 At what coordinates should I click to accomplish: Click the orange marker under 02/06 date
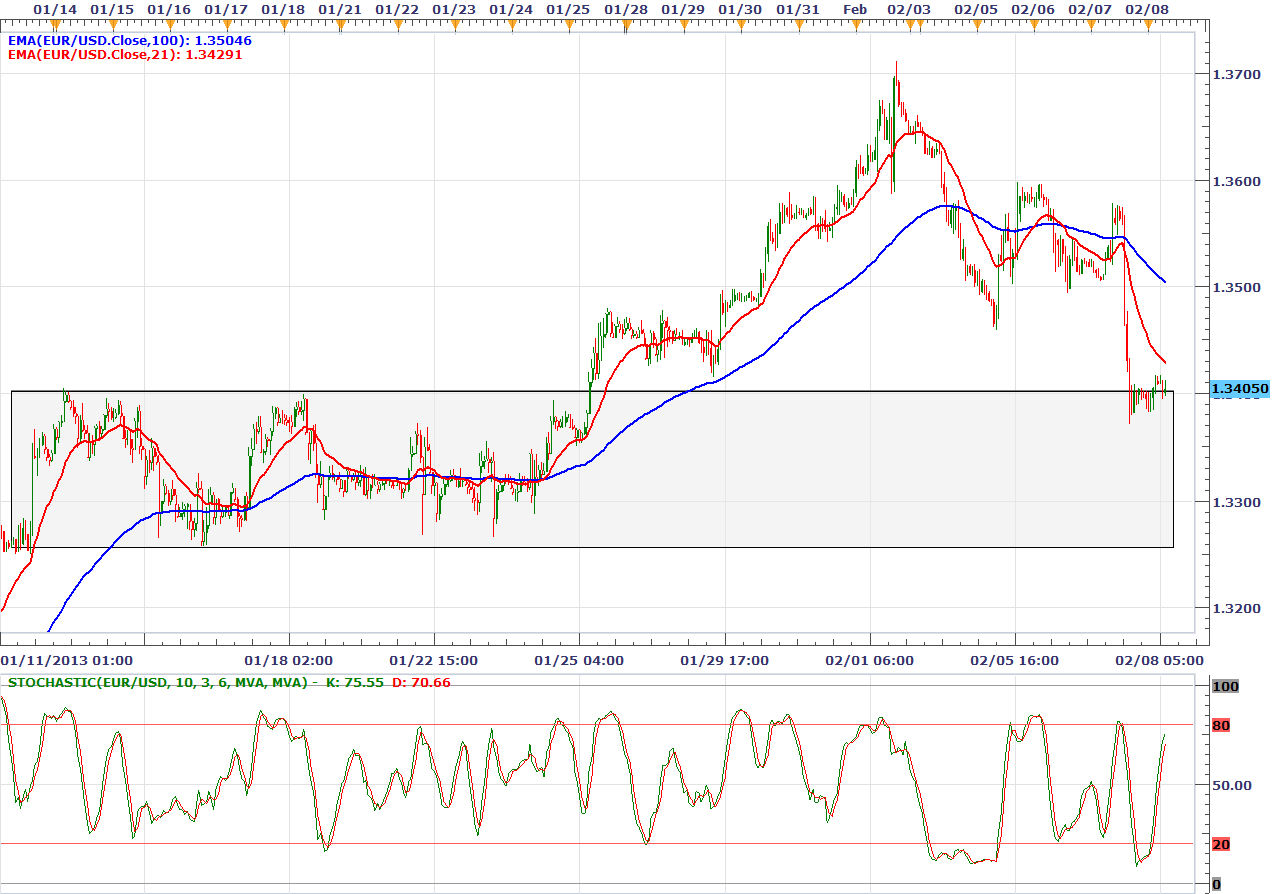coord(1033,25)
